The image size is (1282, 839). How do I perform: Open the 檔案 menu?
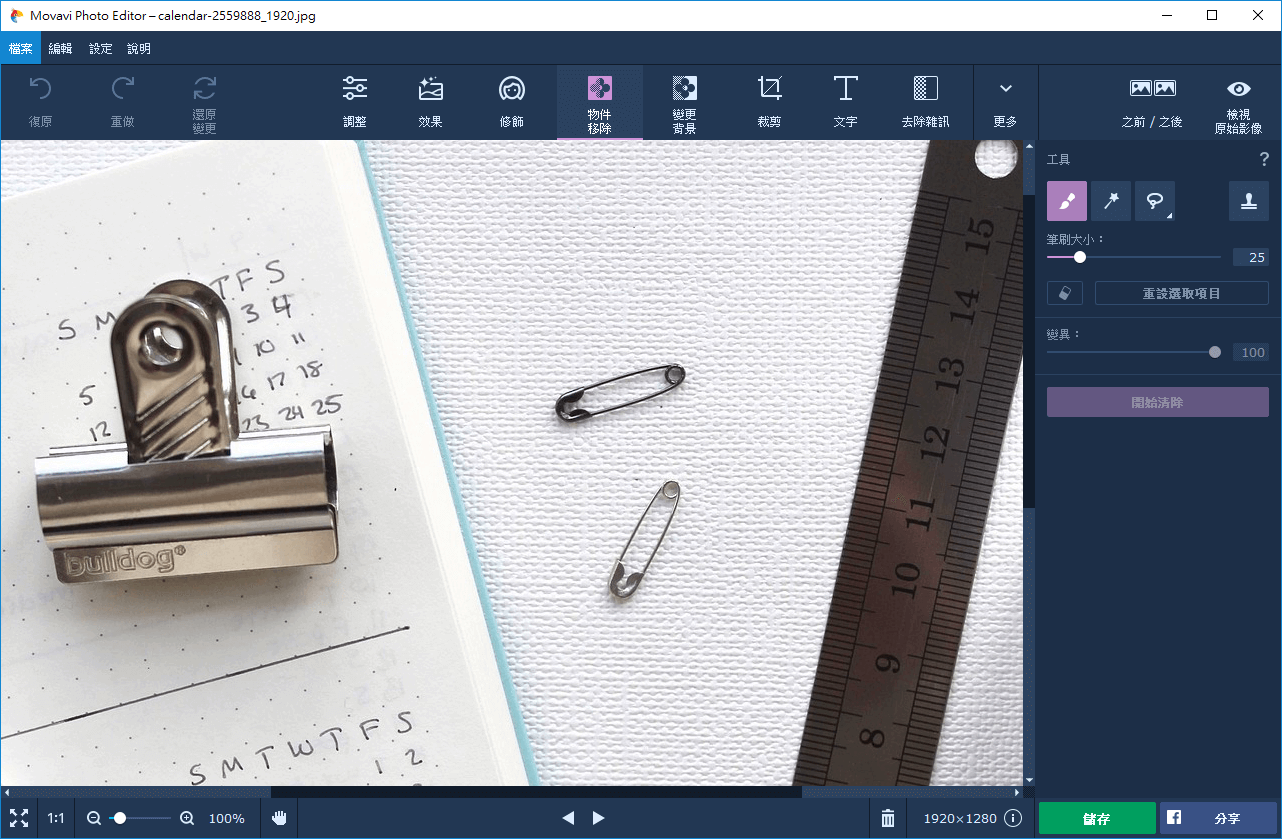20,48
